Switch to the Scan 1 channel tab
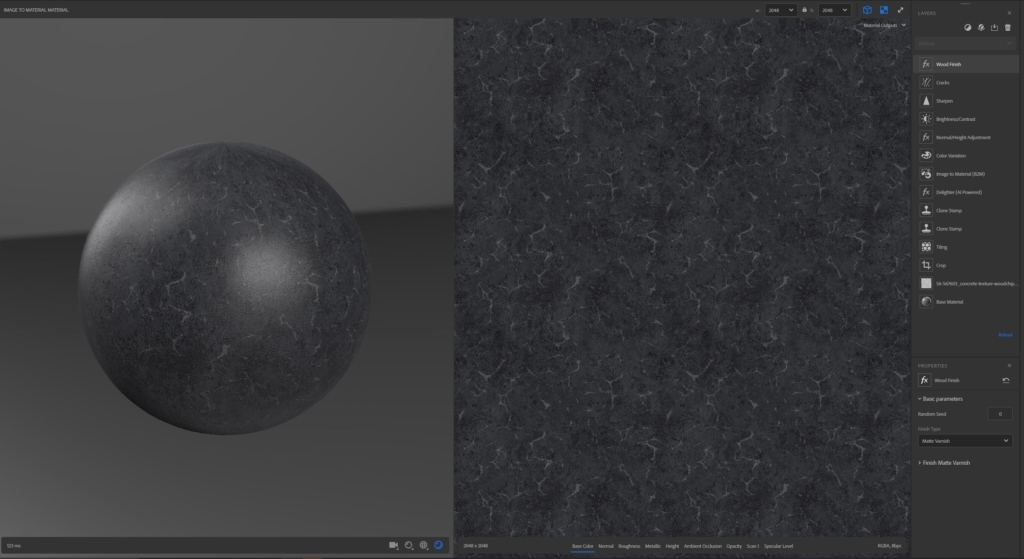Screen dimensions: 1024x559 point(753,546)
